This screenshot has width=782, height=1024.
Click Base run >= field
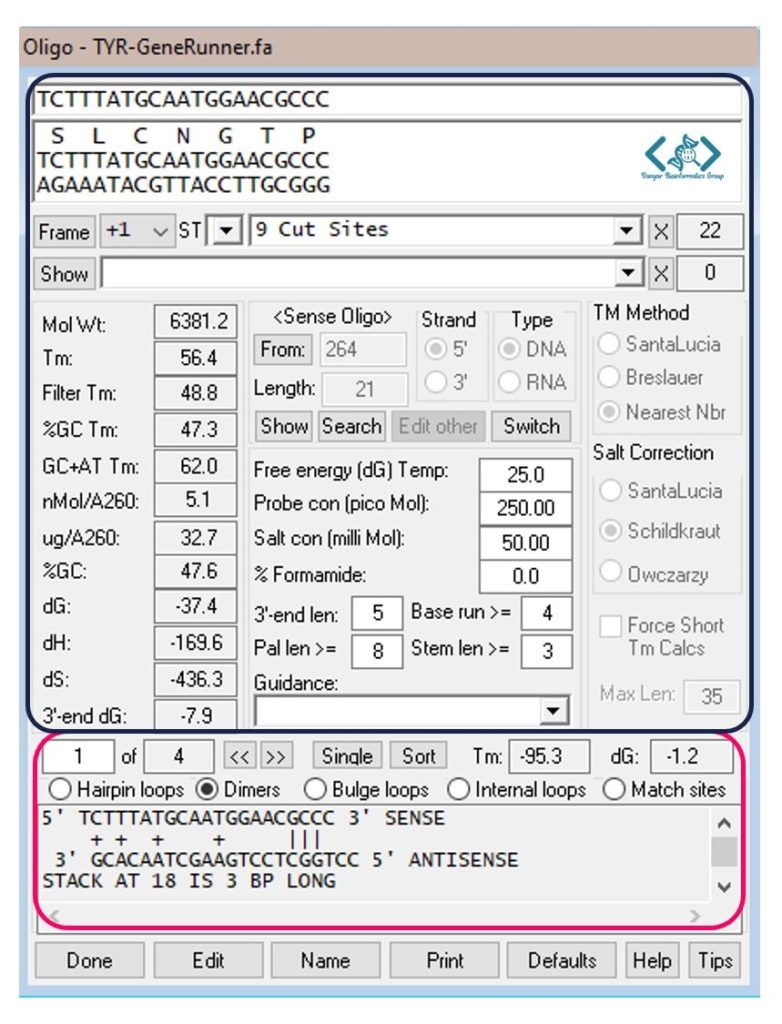click(x=547, y=613)
